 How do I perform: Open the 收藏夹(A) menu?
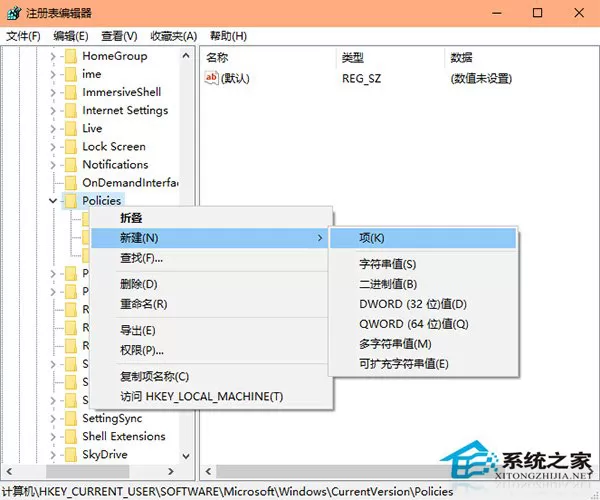174,36
